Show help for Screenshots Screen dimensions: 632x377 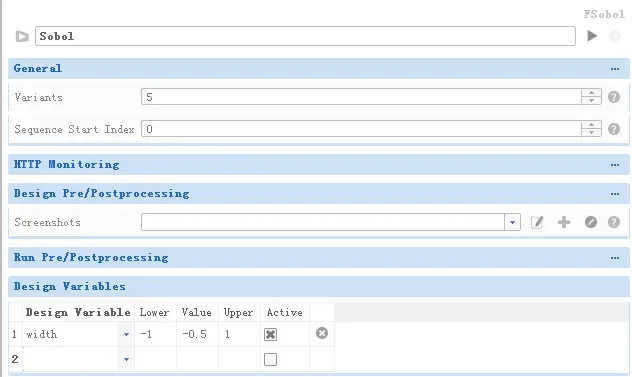[614, 222]
